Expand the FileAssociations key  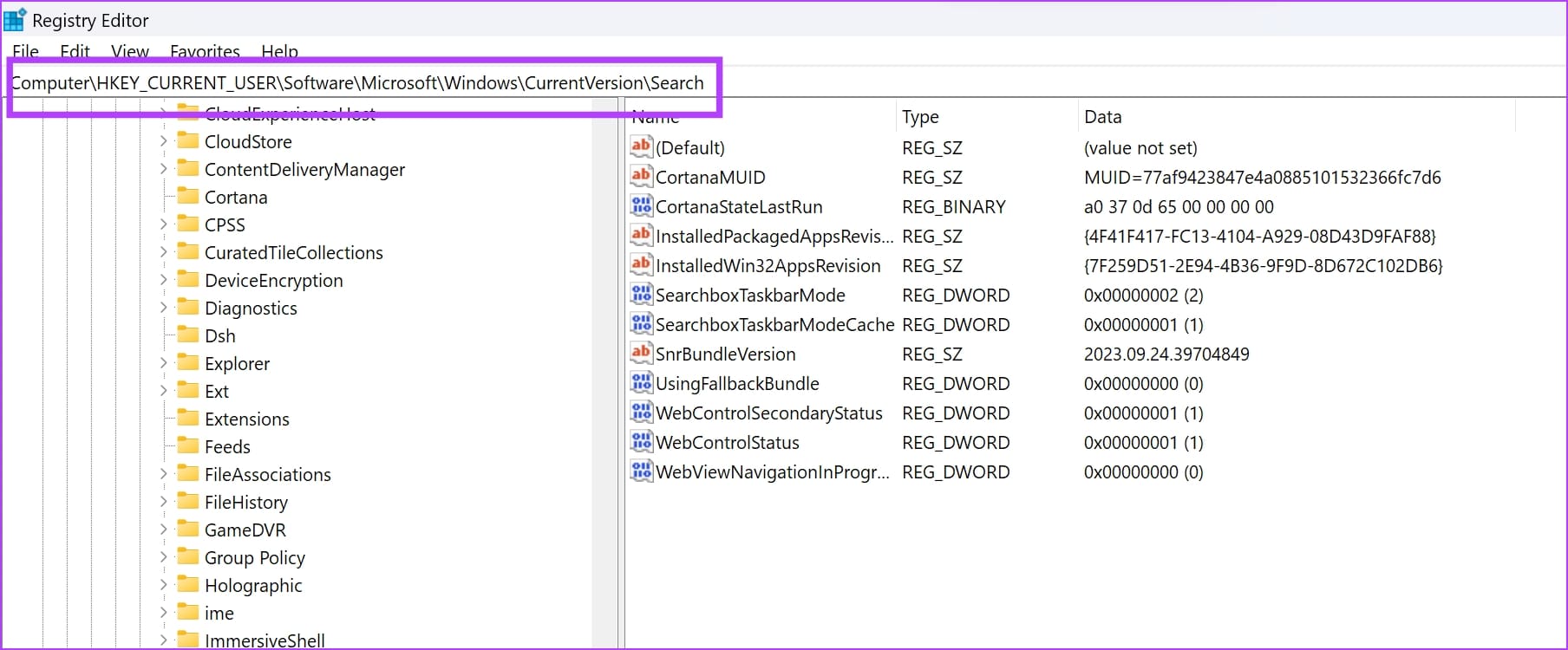click(163, 473)
